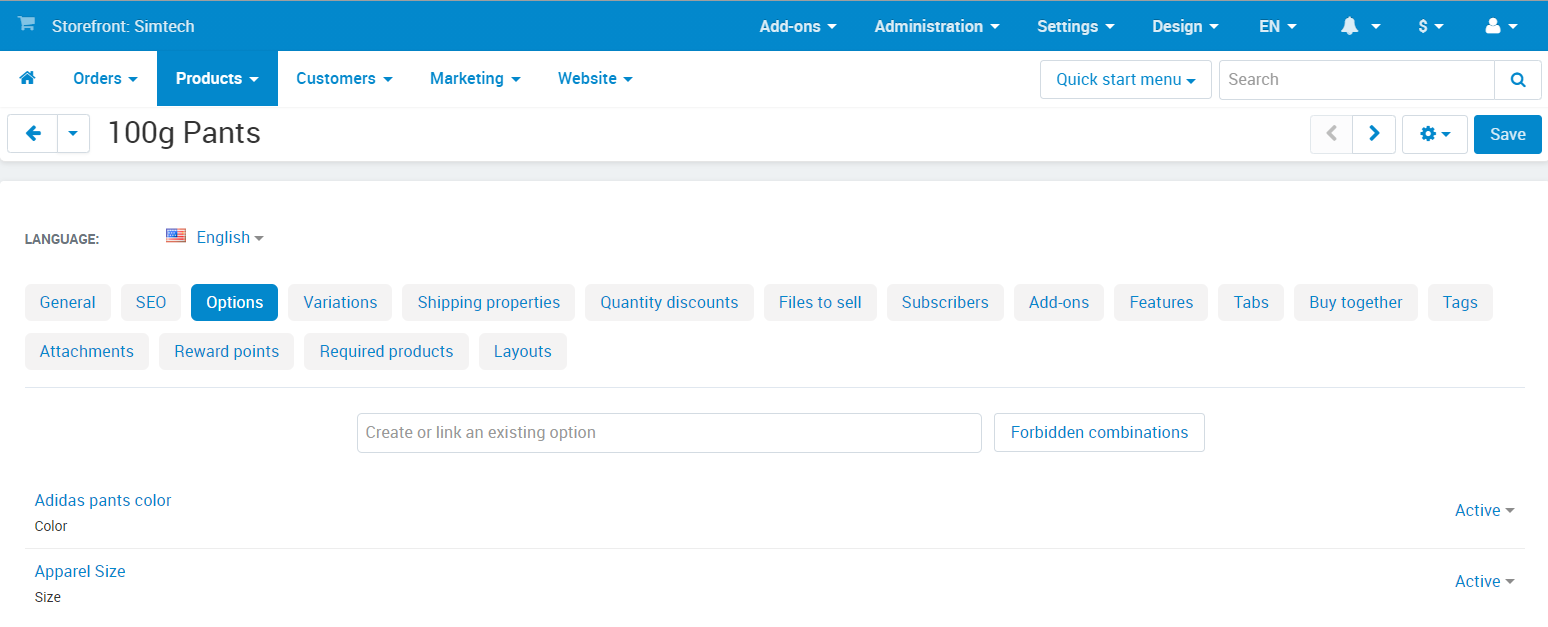The image size is (1548, 627).
Task: Click the Storefront: Simtech link
Action: pyautogui.click(x=123, y=27)
